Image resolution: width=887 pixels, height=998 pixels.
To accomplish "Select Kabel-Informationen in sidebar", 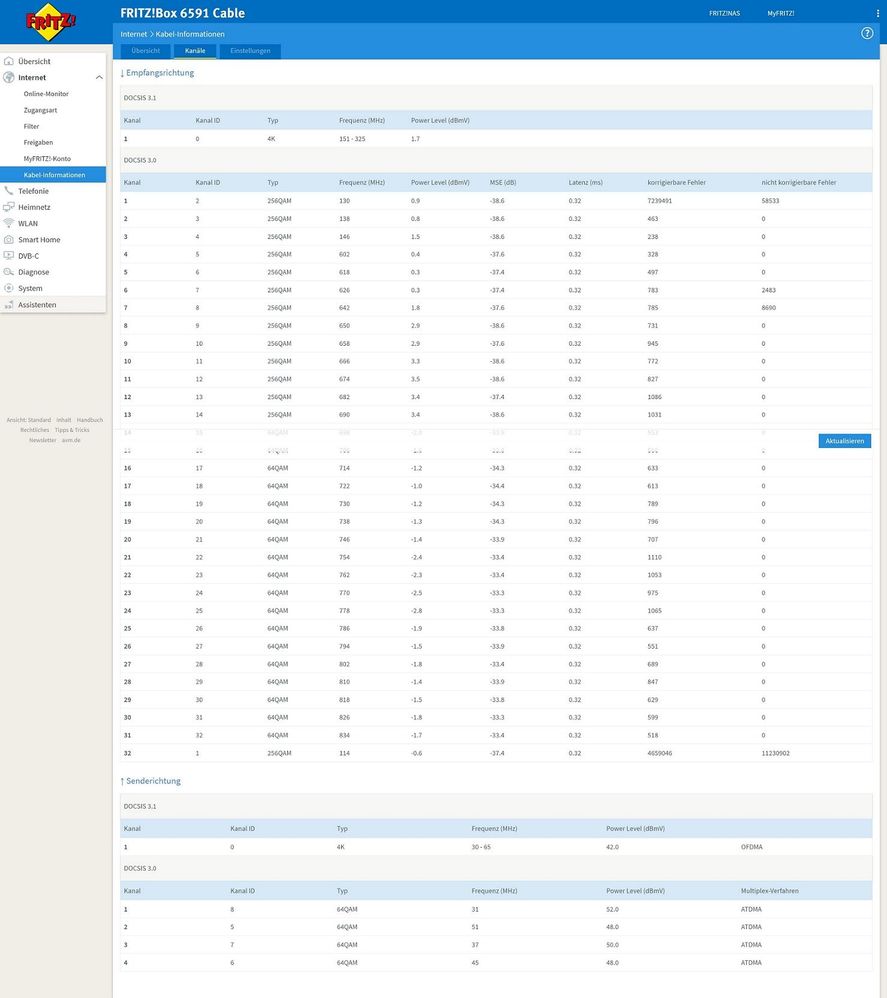I will [53, 175].
